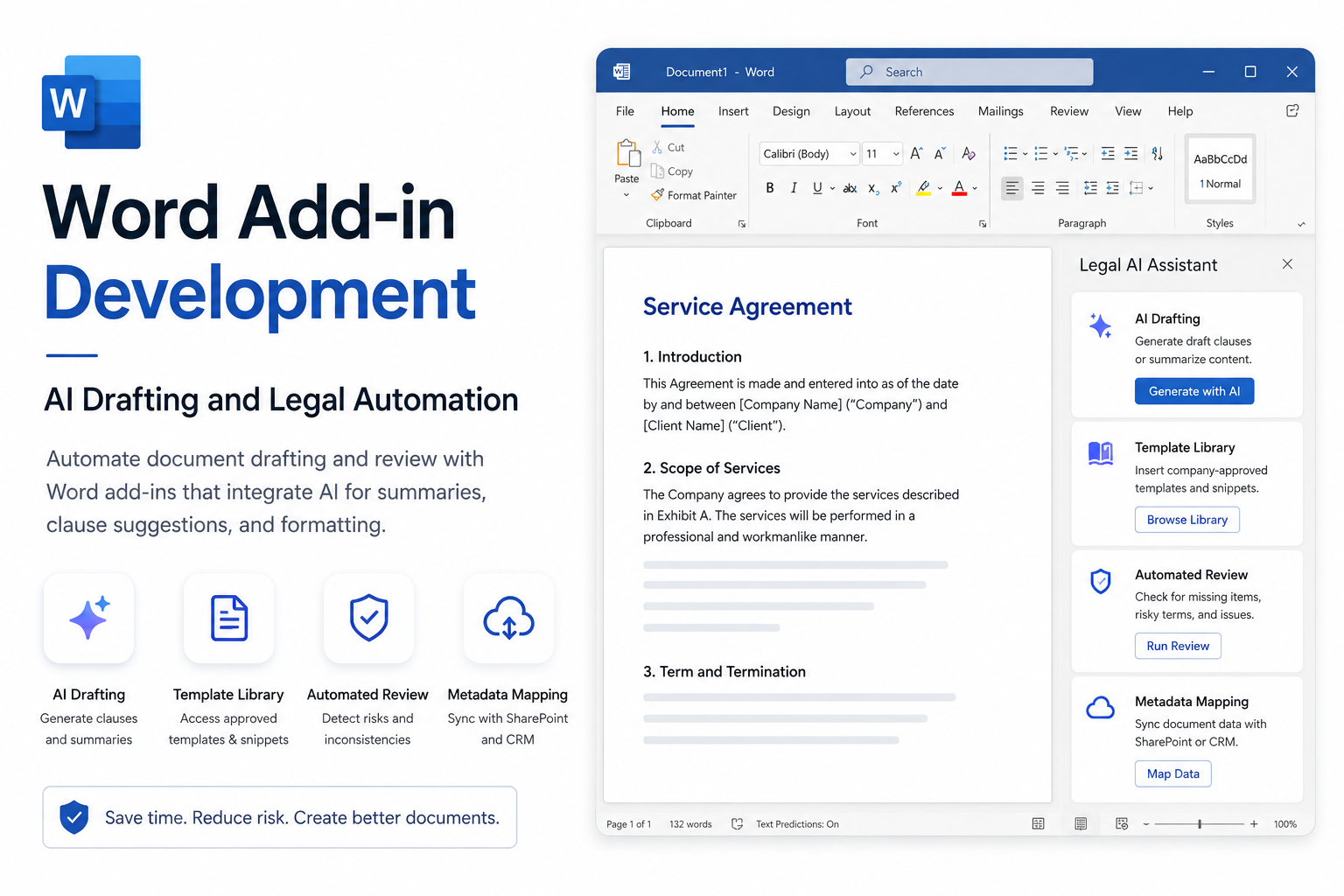Switch to the Review tab

[x=1069, y=111]
